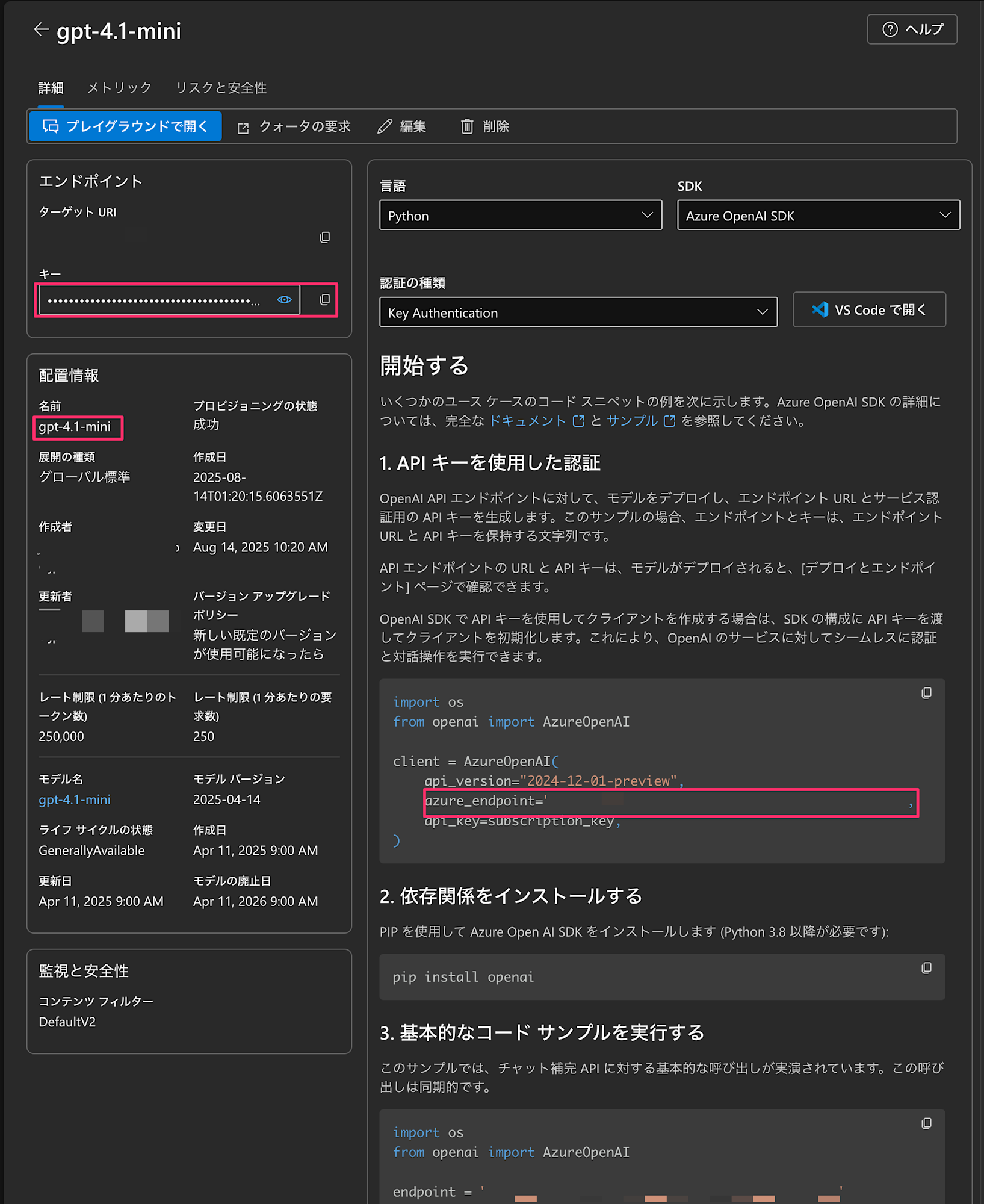984x1204 pixels.
Task: Click 削除 delete toolbar item
Action: pyautogui.click(x=485, y=126)
